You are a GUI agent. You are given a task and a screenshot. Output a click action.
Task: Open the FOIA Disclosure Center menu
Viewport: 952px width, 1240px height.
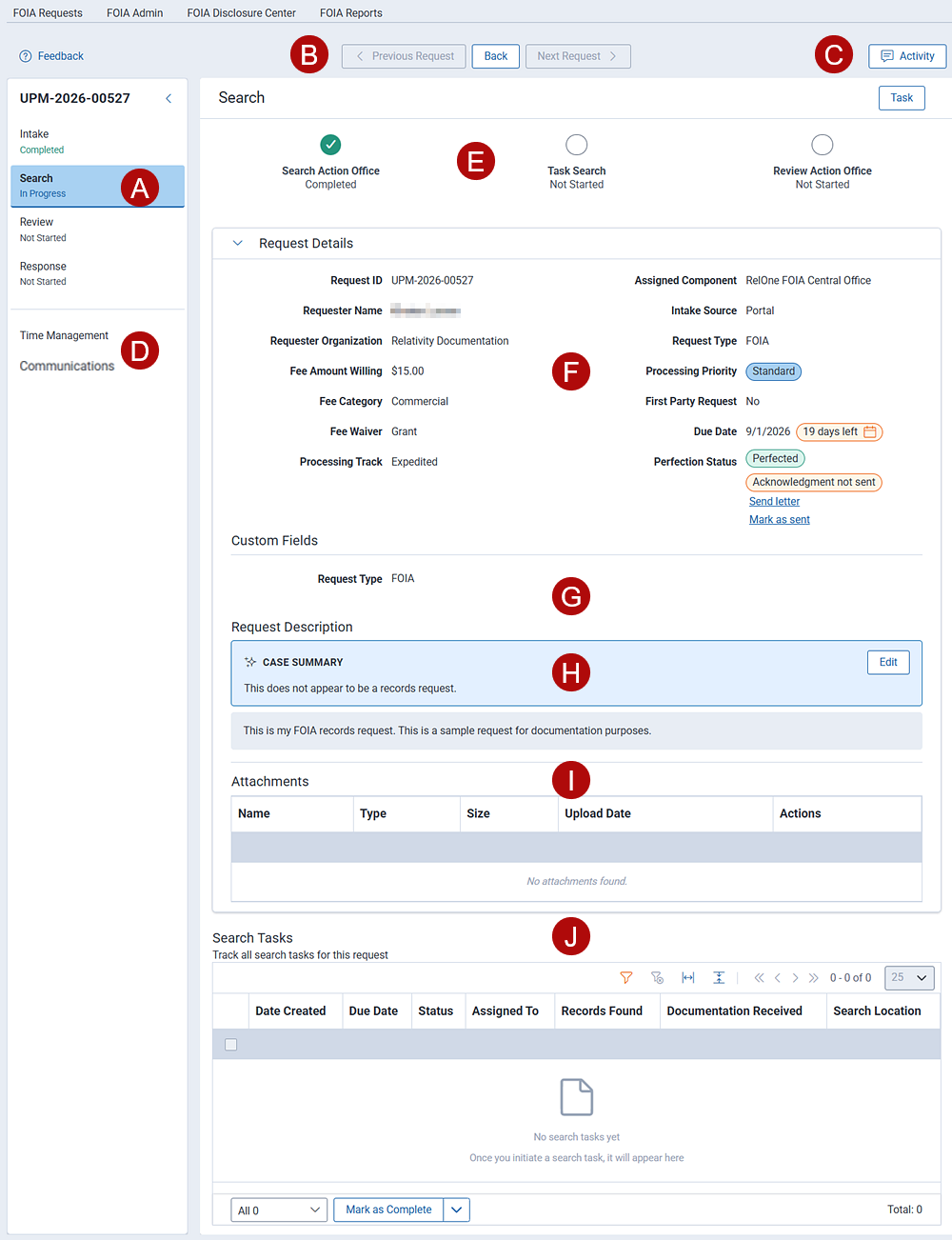(x=241, y=13)
